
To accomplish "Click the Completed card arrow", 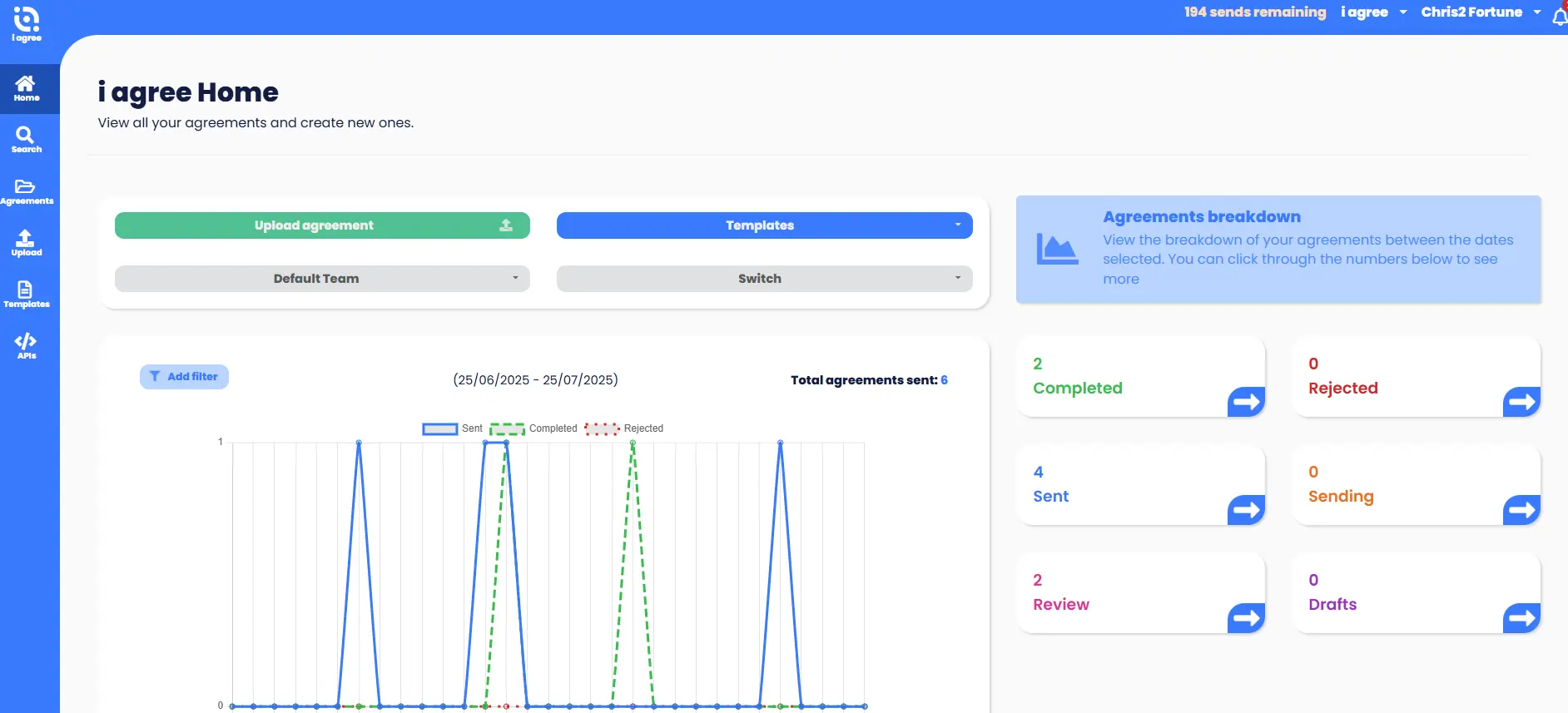I will [x=1246, y=402].
